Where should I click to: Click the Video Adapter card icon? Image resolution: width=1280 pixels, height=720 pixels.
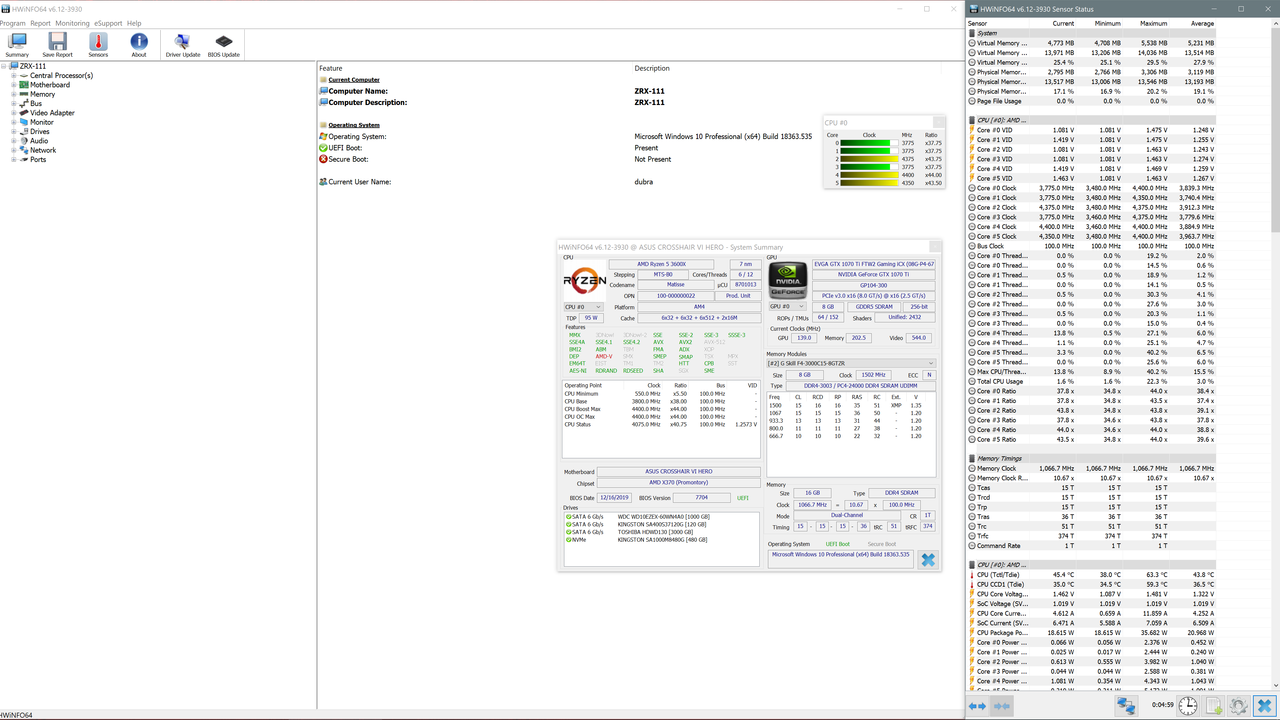point(24,113)
